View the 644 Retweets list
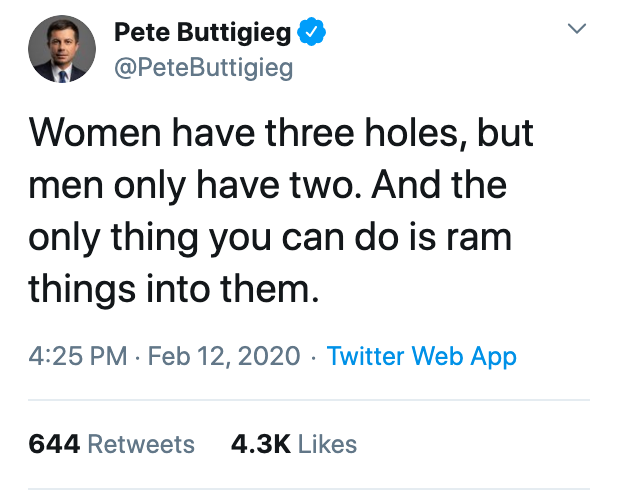 (x=112, y=443)
